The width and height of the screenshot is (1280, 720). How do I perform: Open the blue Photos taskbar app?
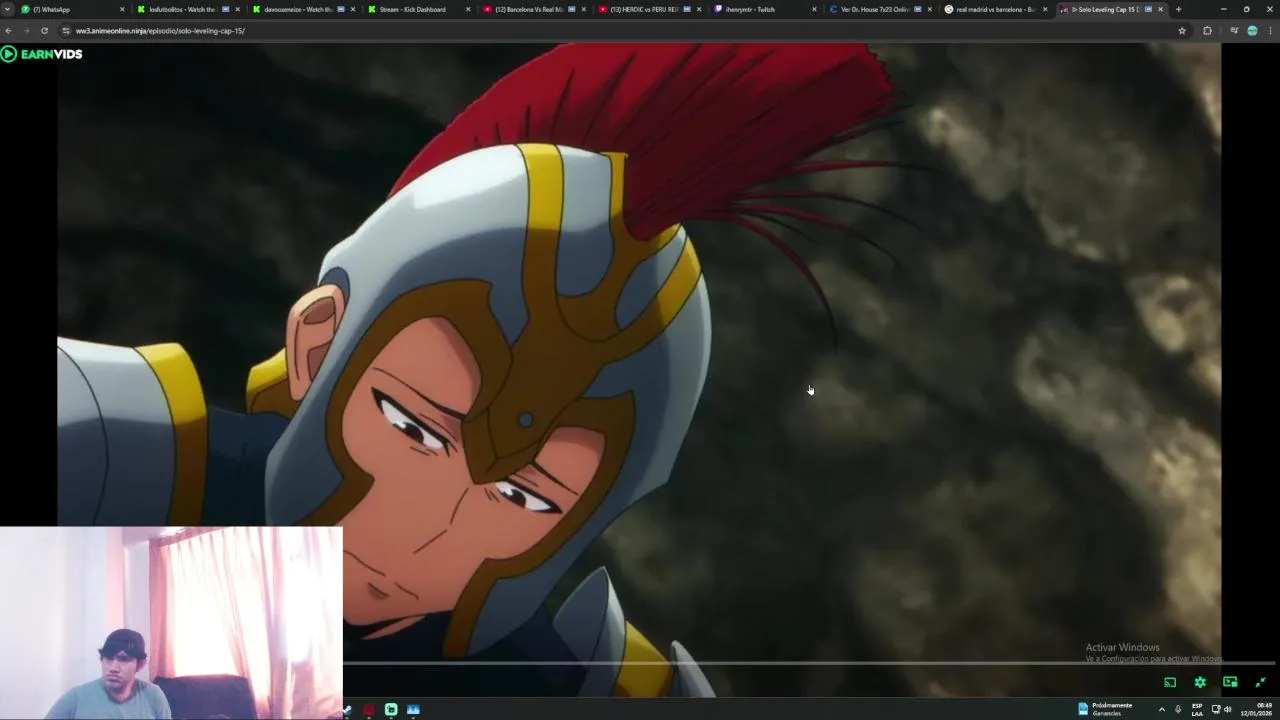click(413, 710)
